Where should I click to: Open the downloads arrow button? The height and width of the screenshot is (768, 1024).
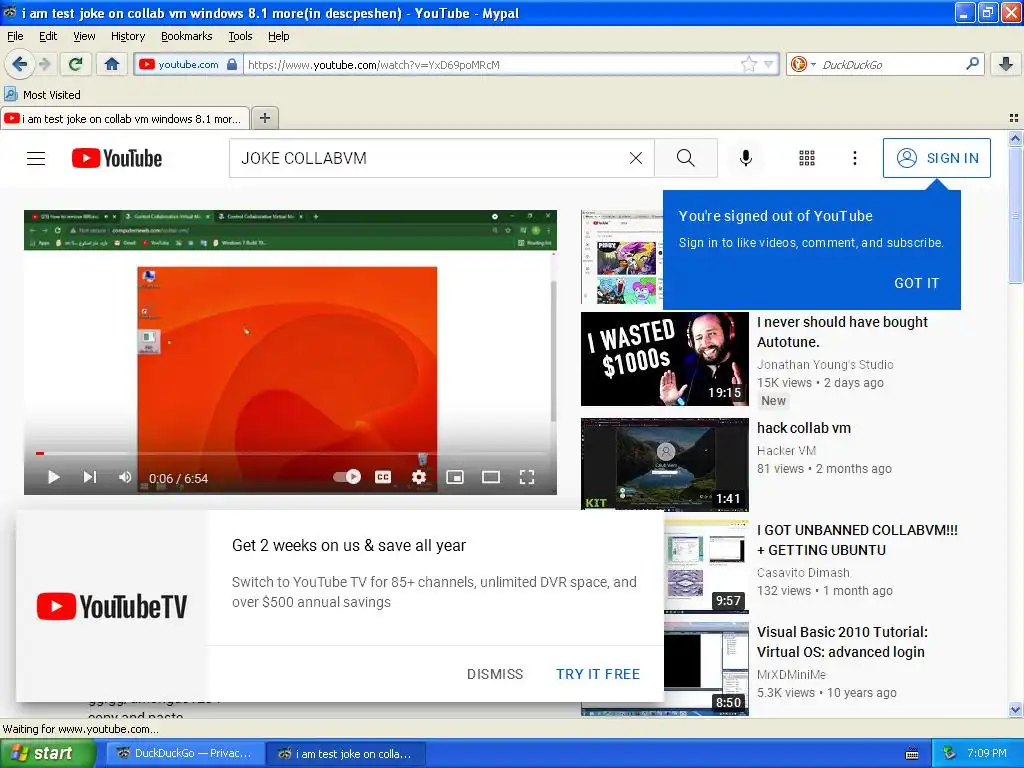(x=1006, y=64)
